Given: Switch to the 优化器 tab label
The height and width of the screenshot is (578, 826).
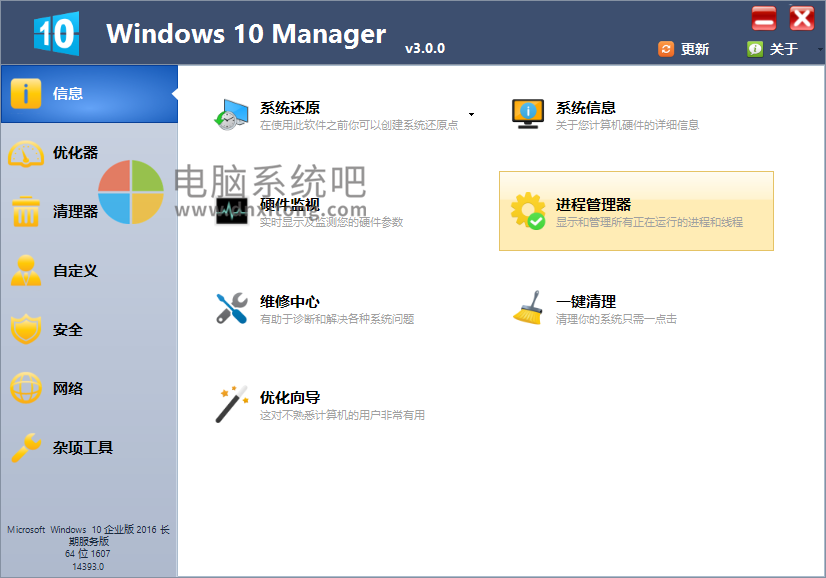Looking at the screenshot, I should tap(75, 153).
